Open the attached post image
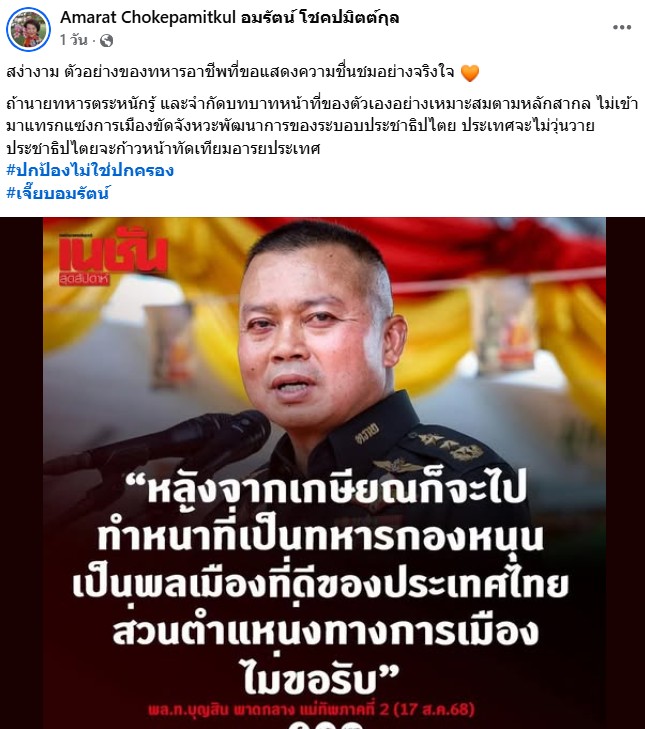The image size is (645, 729). click(323, 473)
